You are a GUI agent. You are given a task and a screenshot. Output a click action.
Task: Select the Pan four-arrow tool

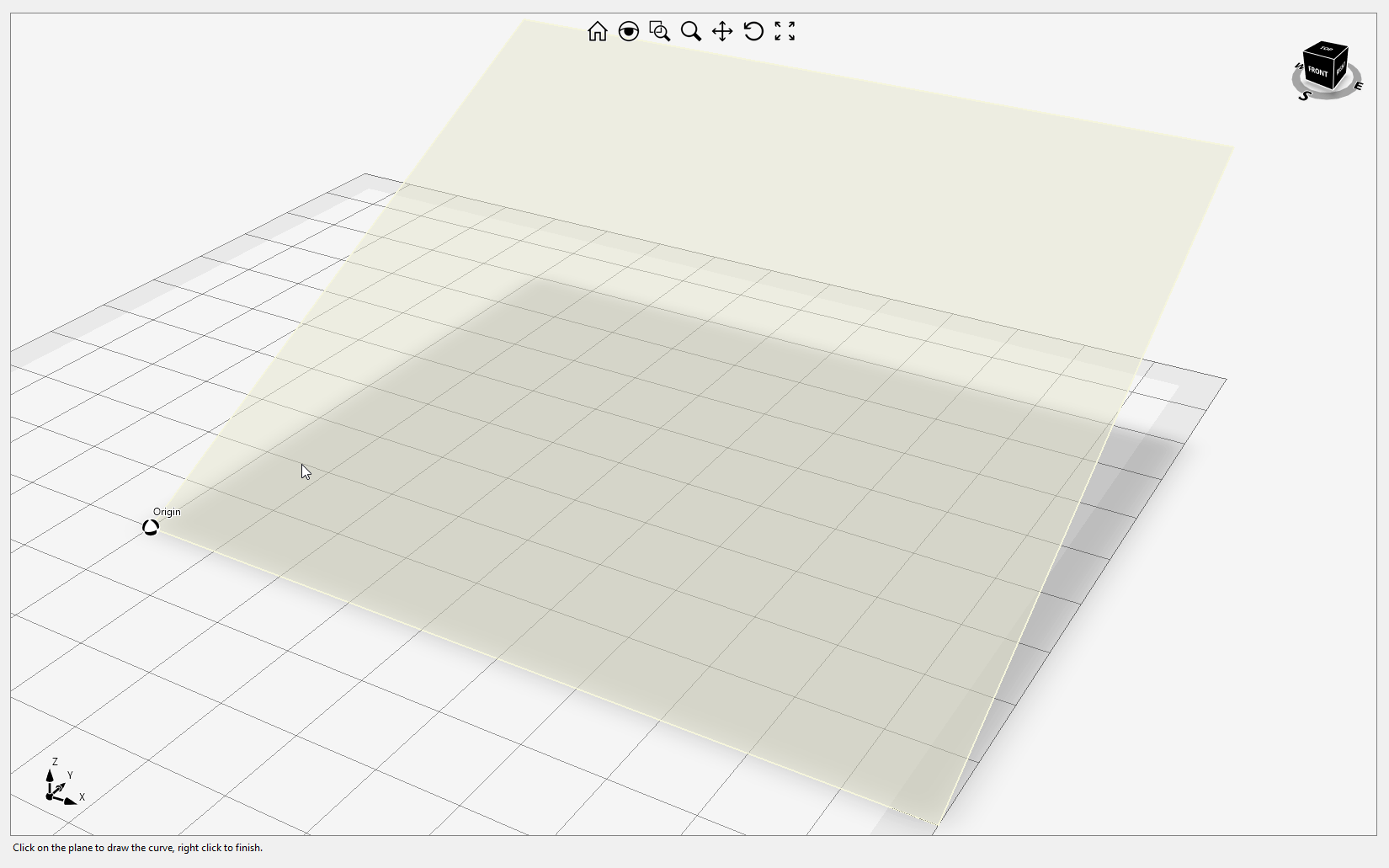tap(722, 31)
